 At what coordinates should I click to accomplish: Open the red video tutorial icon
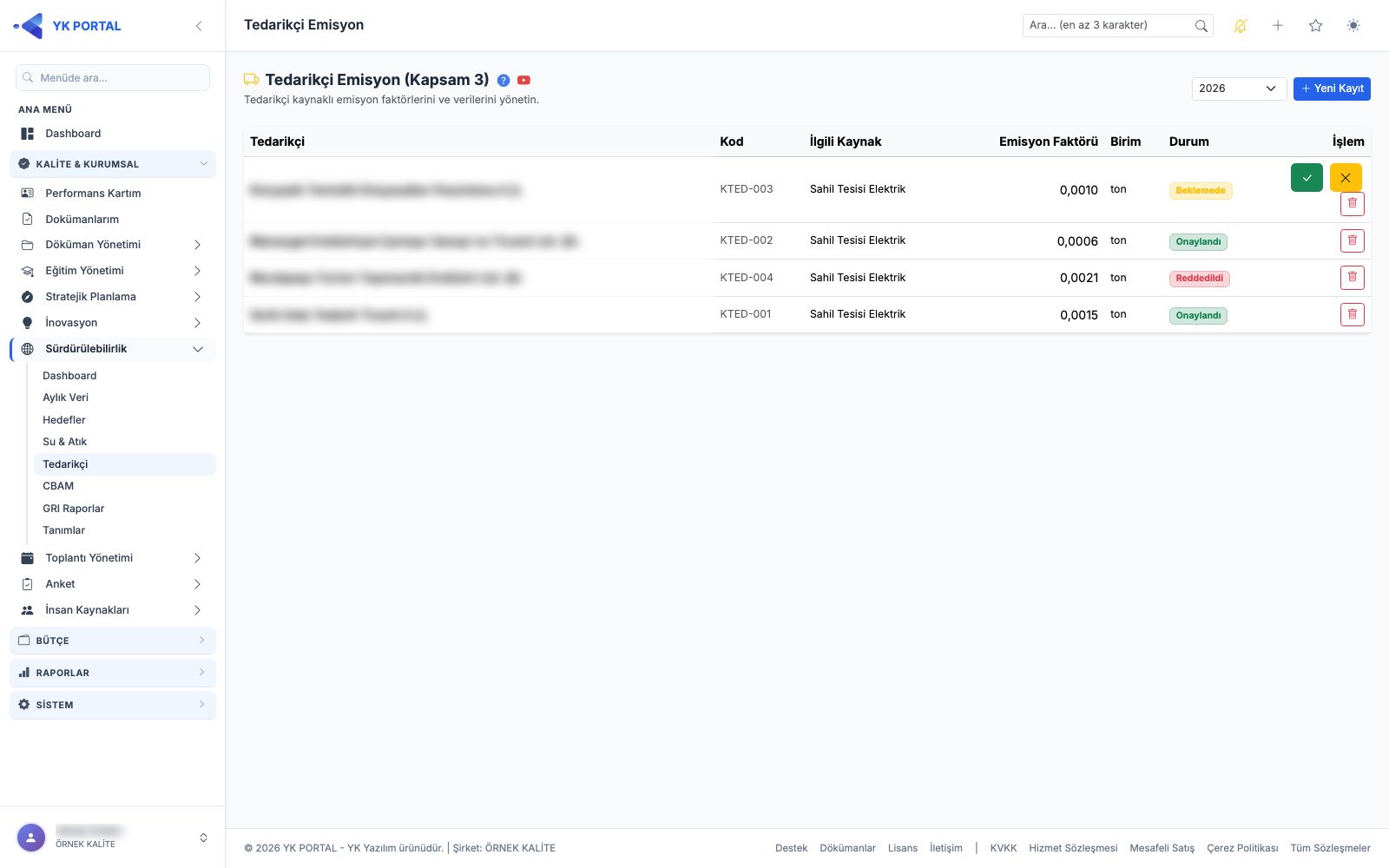(523, 80)
